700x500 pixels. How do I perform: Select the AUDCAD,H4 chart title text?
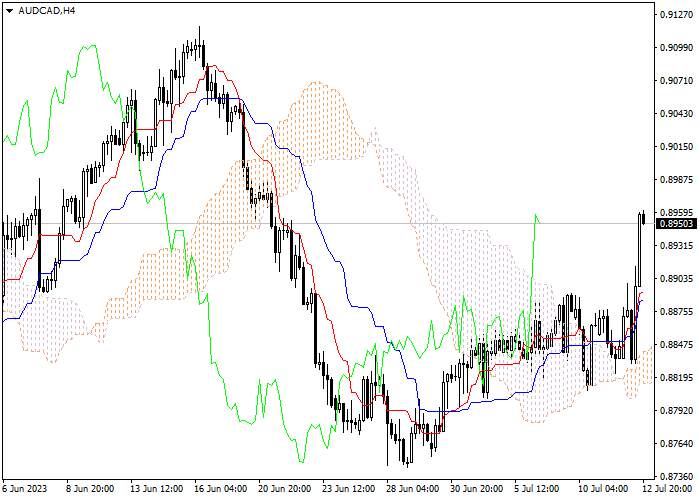tap(47, 11)
